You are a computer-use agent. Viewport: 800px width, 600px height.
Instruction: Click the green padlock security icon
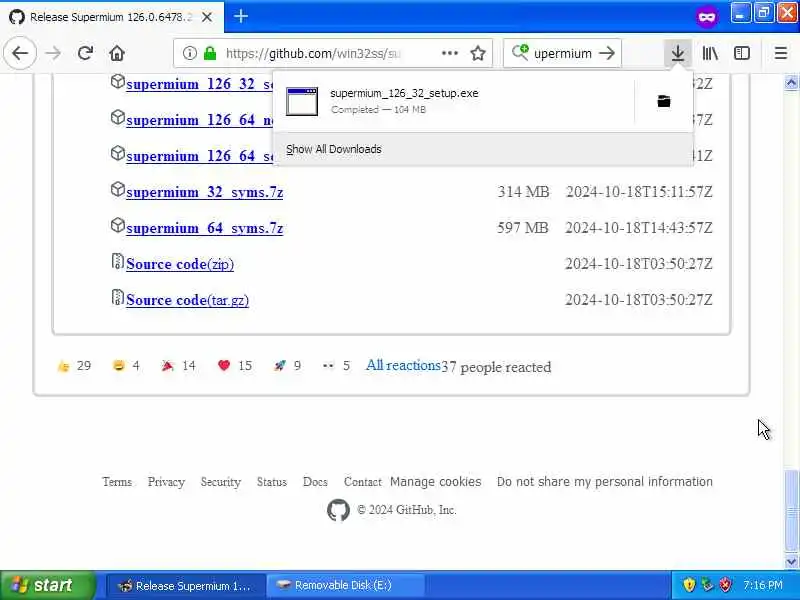[210, 53]
